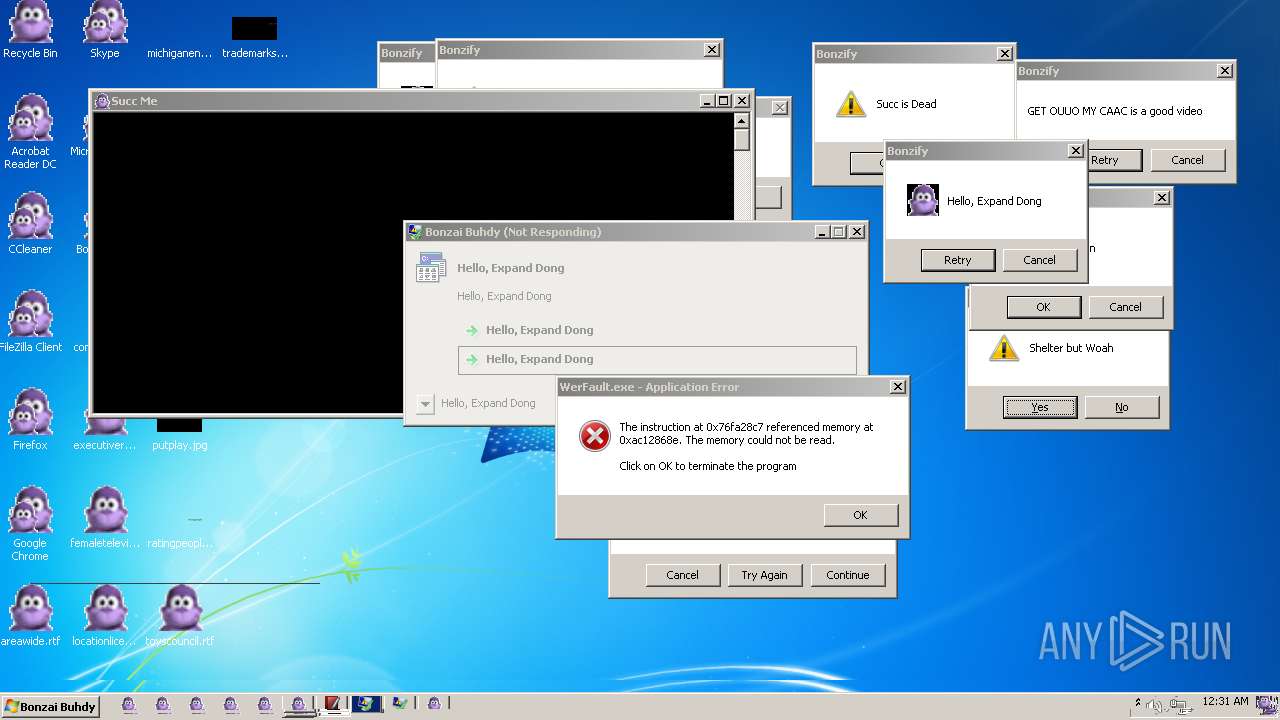Open the Bonzai Buhdy start button
1280x720 pixels.
[x=50, y=706]
